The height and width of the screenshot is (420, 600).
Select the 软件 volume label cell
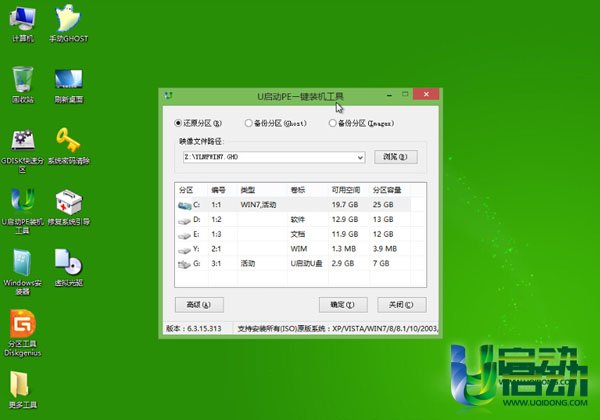298,220
